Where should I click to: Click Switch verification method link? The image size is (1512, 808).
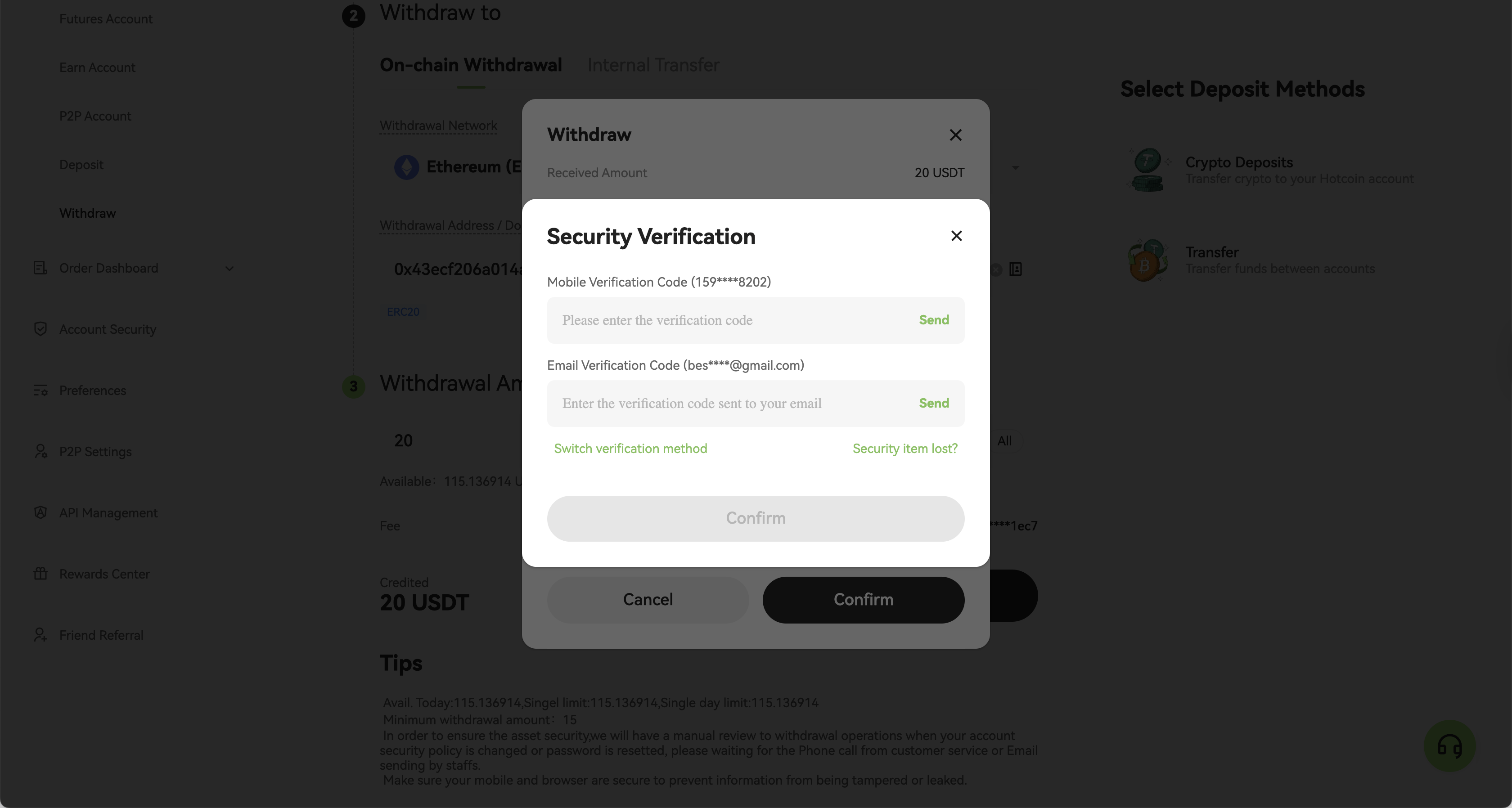630,448
